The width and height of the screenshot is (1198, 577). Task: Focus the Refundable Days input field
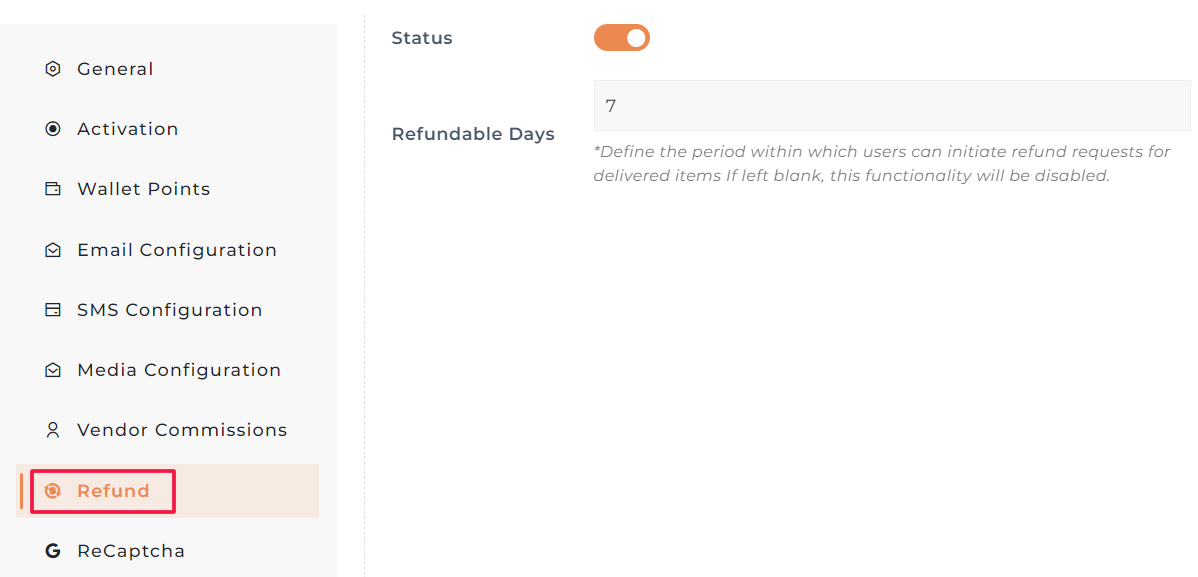click(892, 105)
